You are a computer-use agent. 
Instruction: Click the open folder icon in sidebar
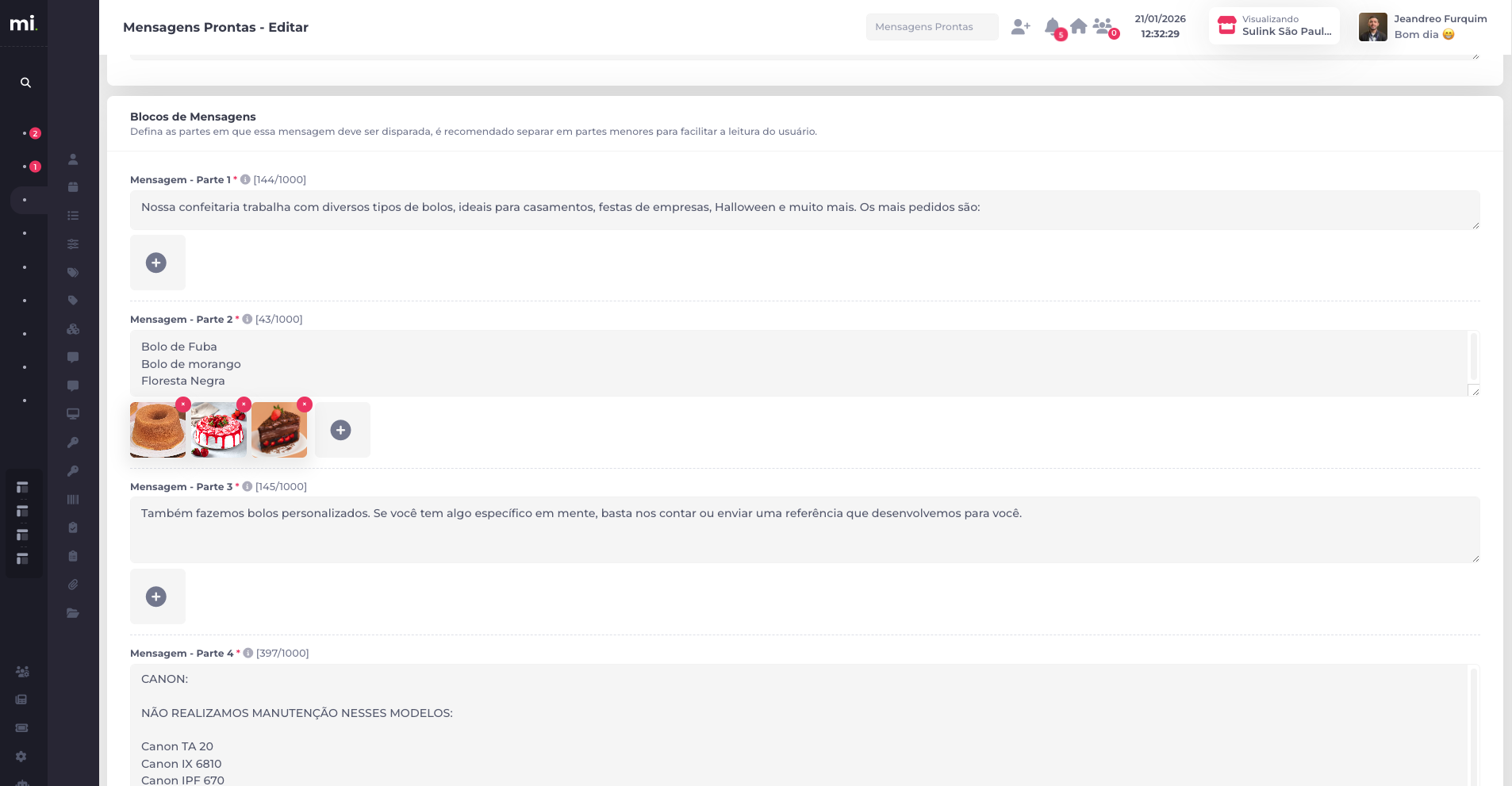73,613
